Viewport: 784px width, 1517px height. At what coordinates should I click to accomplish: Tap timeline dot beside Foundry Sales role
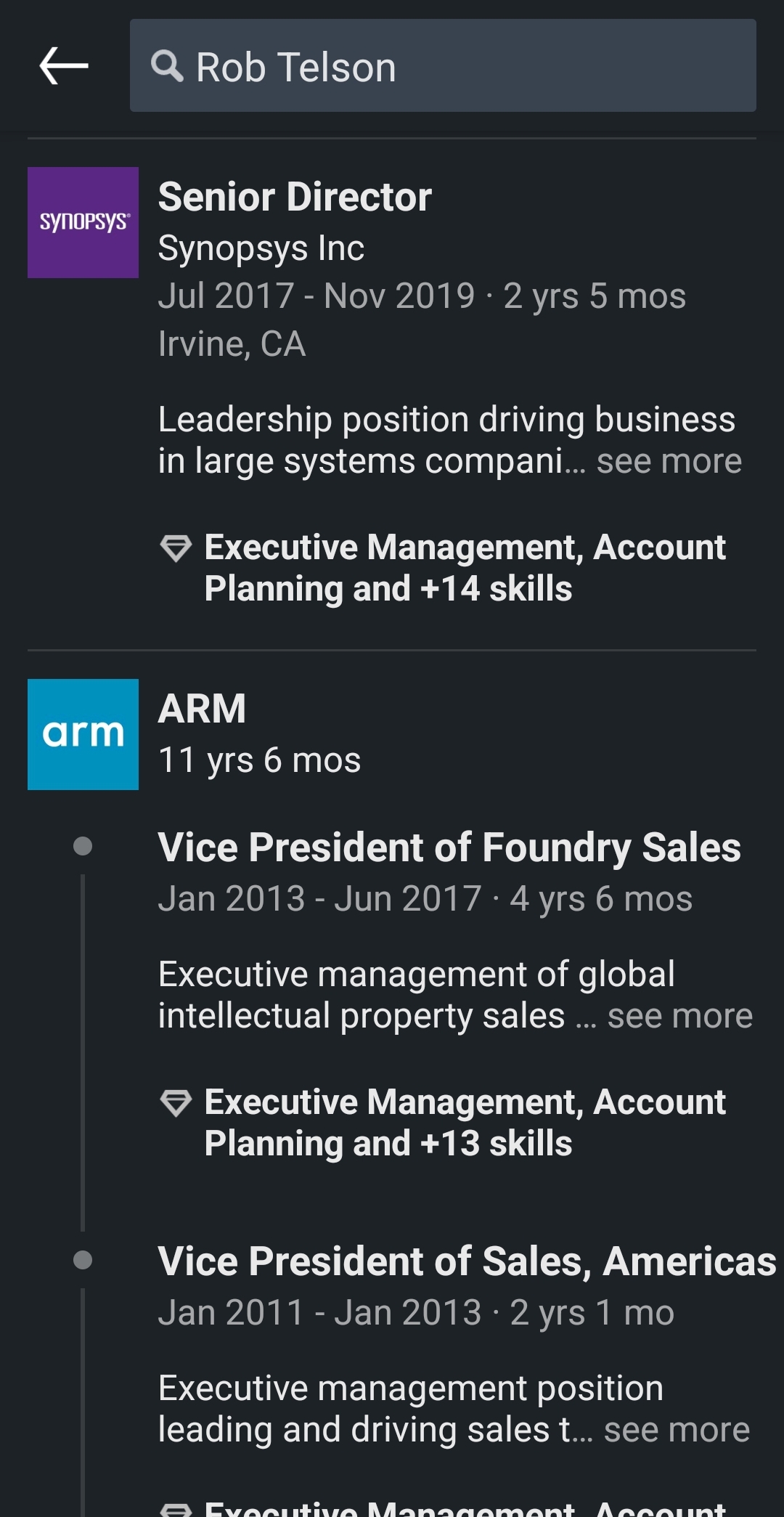(83, 846)
